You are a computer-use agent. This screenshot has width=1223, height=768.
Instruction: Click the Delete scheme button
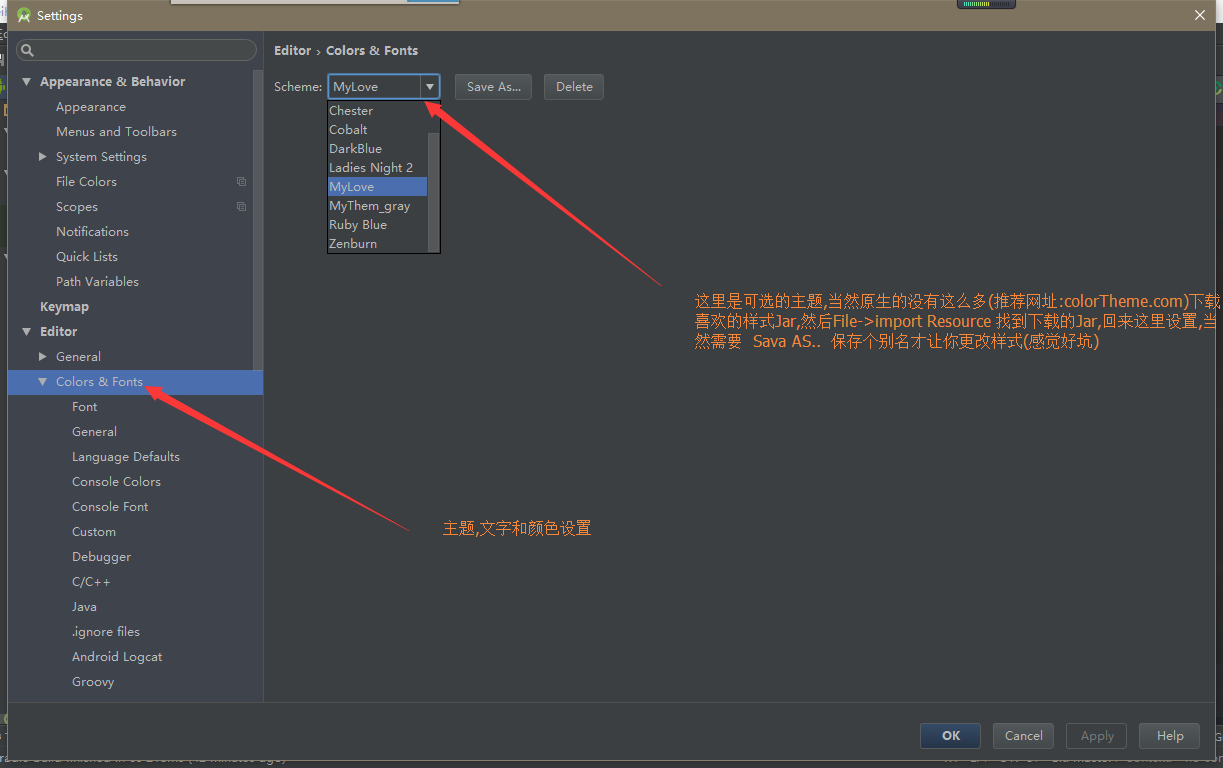click(574, 87)
